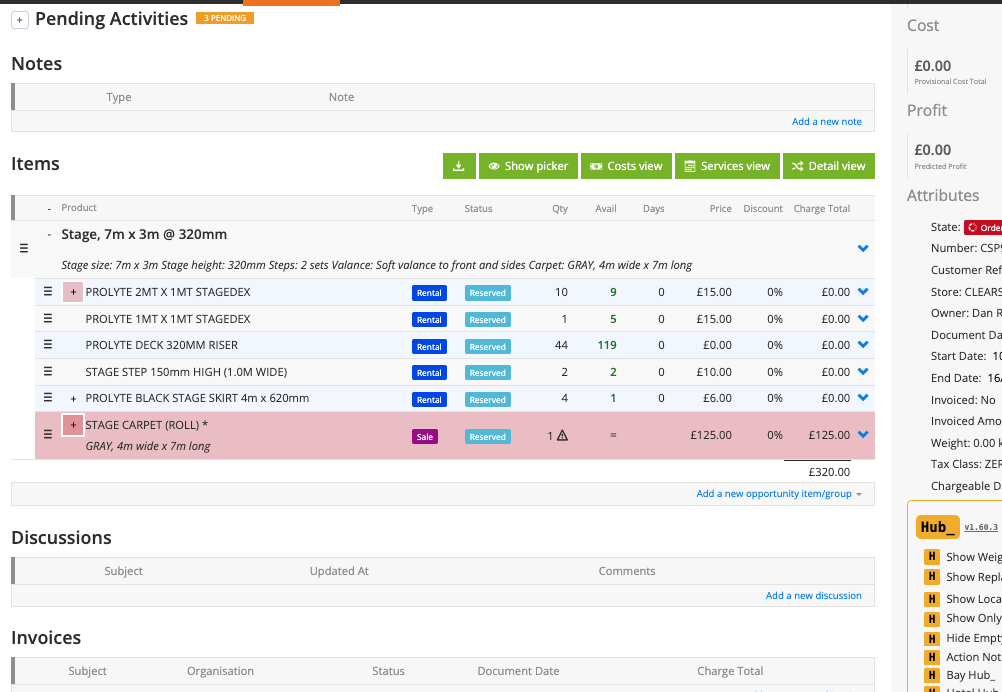Click availability 119 on PROLYTE DECK row

coord(606,345)
